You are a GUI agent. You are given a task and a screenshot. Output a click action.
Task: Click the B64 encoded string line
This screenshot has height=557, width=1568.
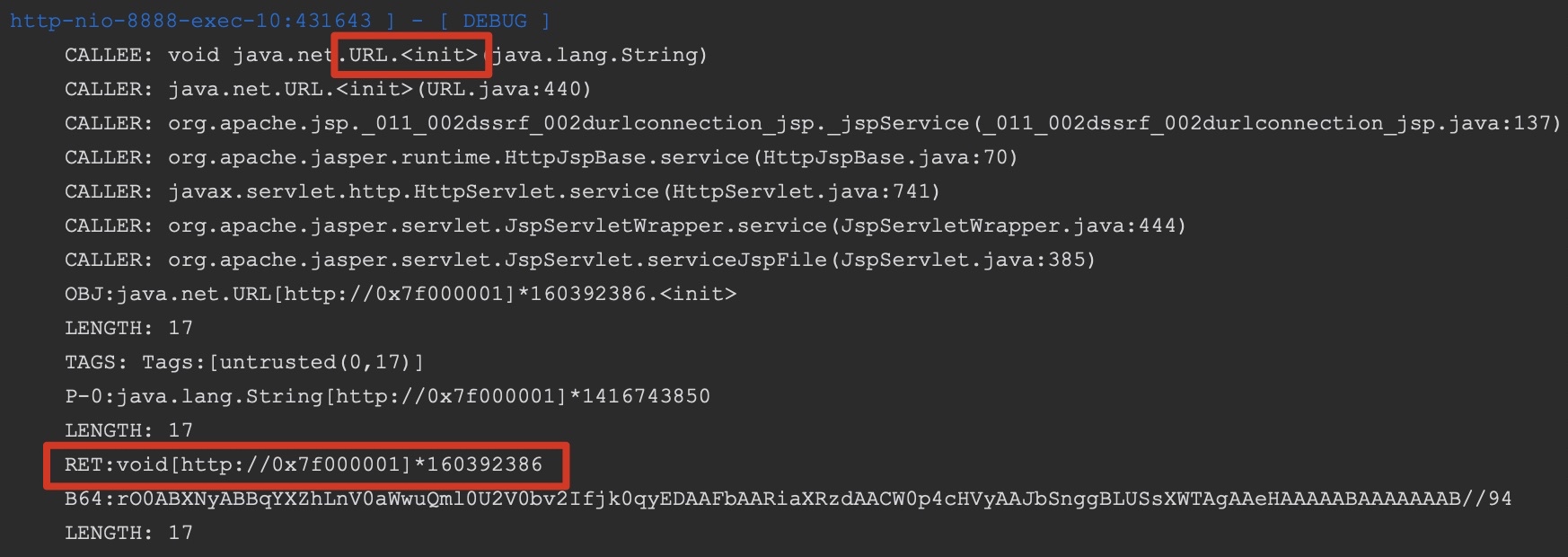(x=788, y=499)
